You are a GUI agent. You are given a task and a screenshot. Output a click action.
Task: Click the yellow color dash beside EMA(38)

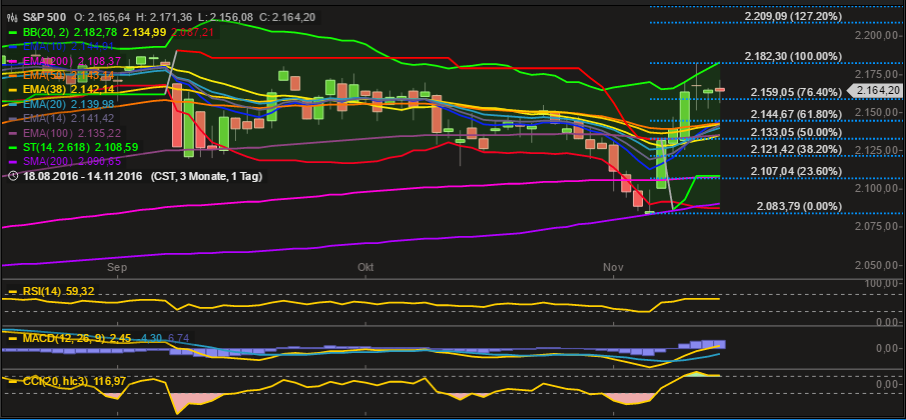tap(14, 90)
